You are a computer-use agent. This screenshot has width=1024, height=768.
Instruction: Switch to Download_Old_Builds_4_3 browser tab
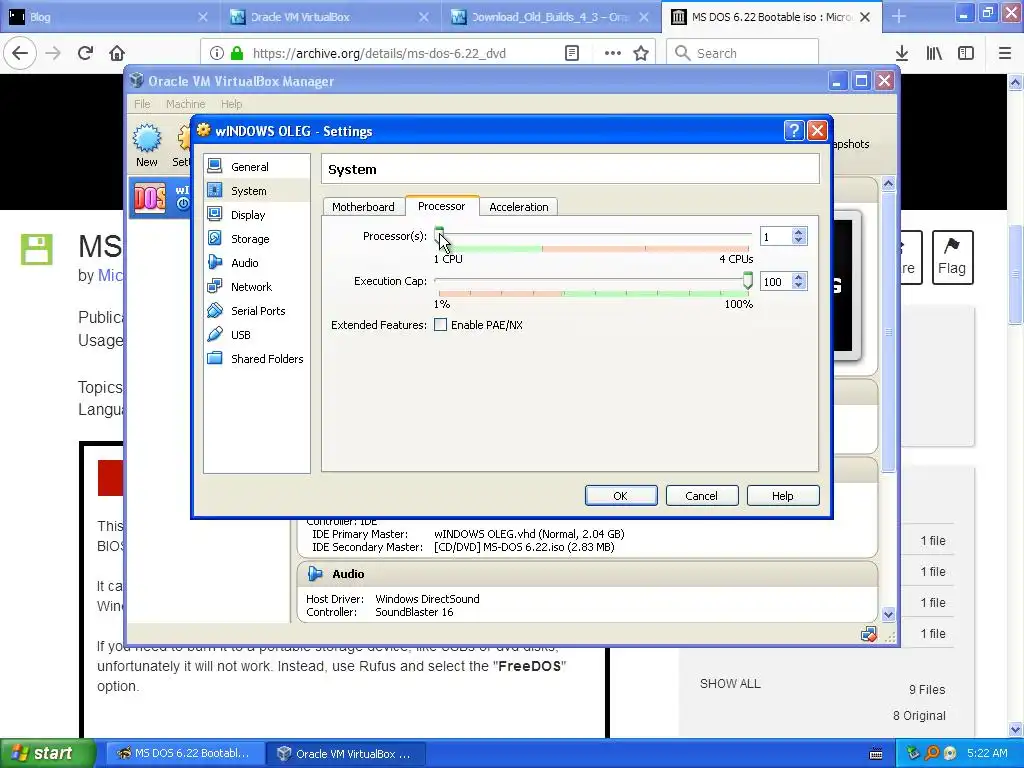(x=549, y=17)
